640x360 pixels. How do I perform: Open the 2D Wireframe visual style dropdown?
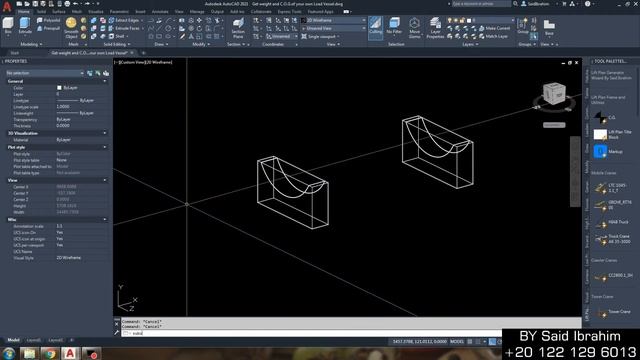tap(333, 20)
